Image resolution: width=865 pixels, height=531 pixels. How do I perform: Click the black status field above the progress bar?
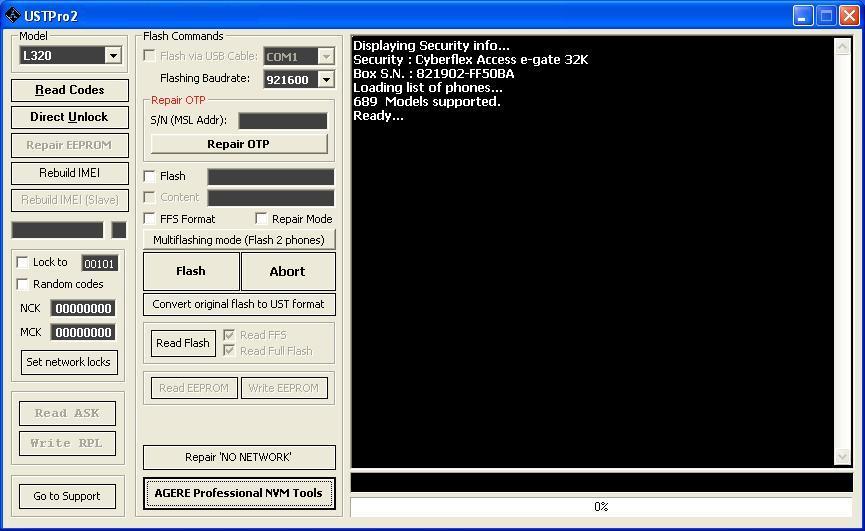click(601, 483)
